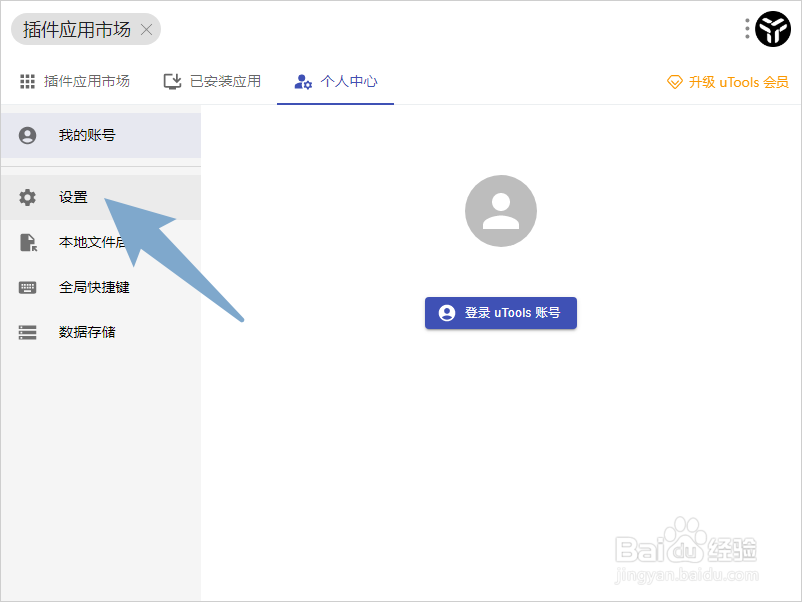Remove the 插件应用市场 search tag
Screen dimensions: 802x602
pos(146,29)
